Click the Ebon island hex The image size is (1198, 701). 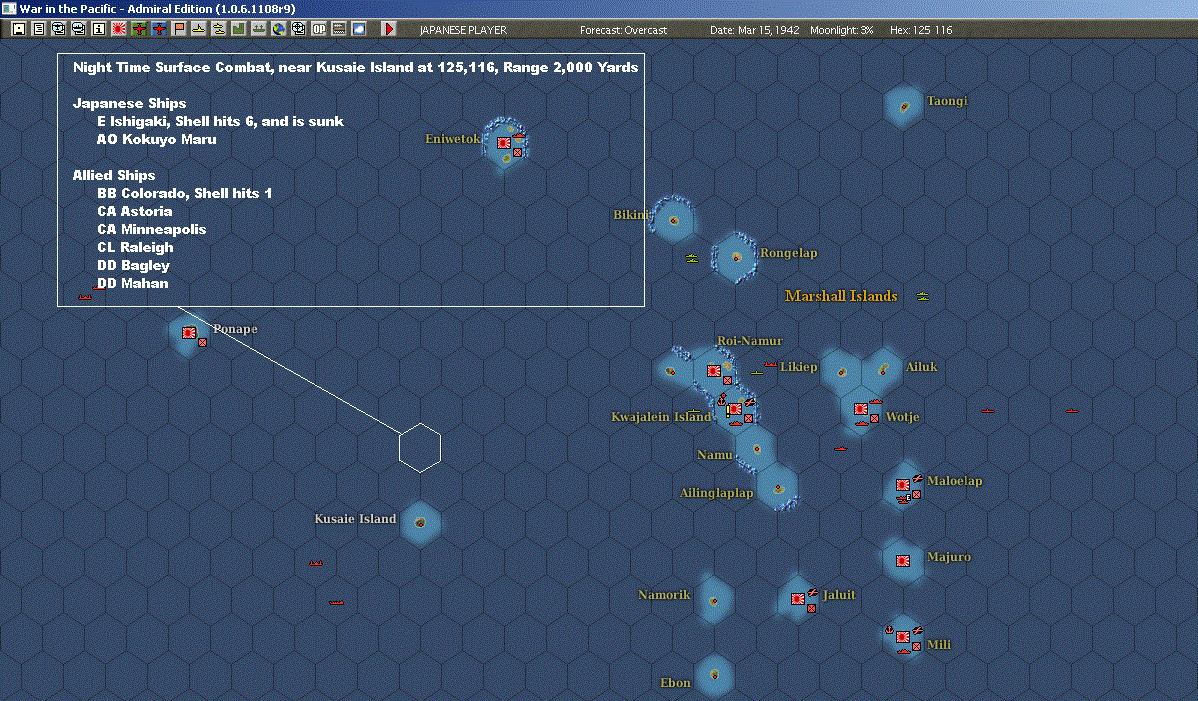(x=714, y=675)
